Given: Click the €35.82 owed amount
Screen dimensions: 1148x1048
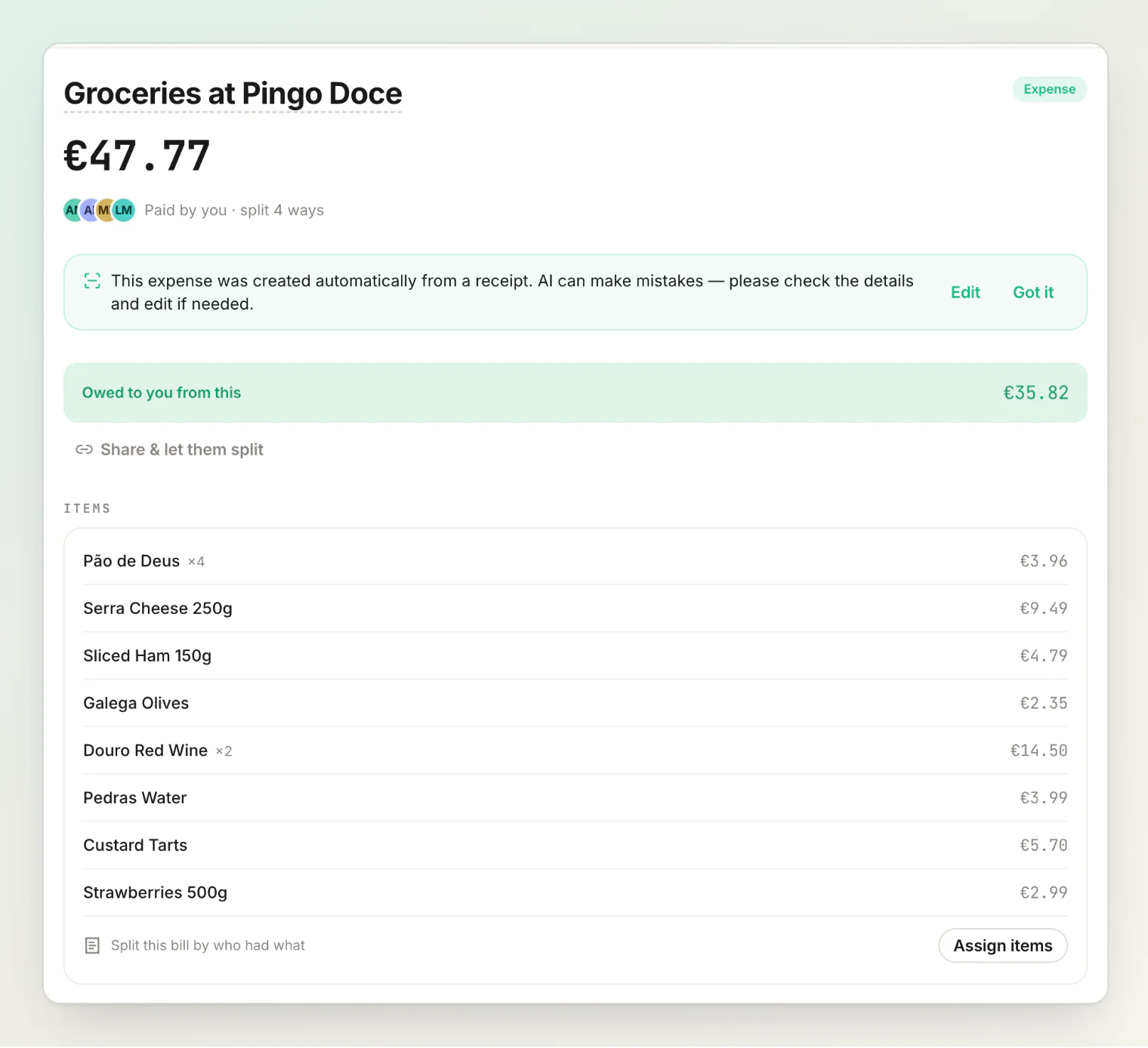Looking at the screenshot, I should point(1035,393).
